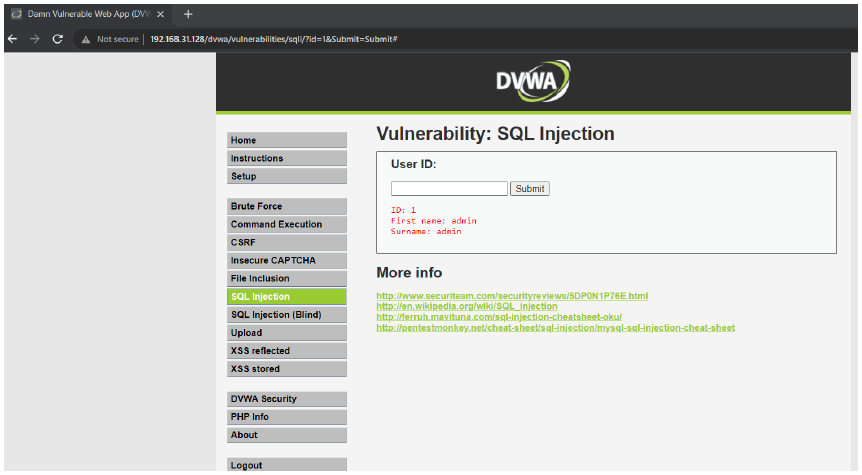The image size is (862, 475).
Task: Click the browser back arrow
Action: pos(13,39)
